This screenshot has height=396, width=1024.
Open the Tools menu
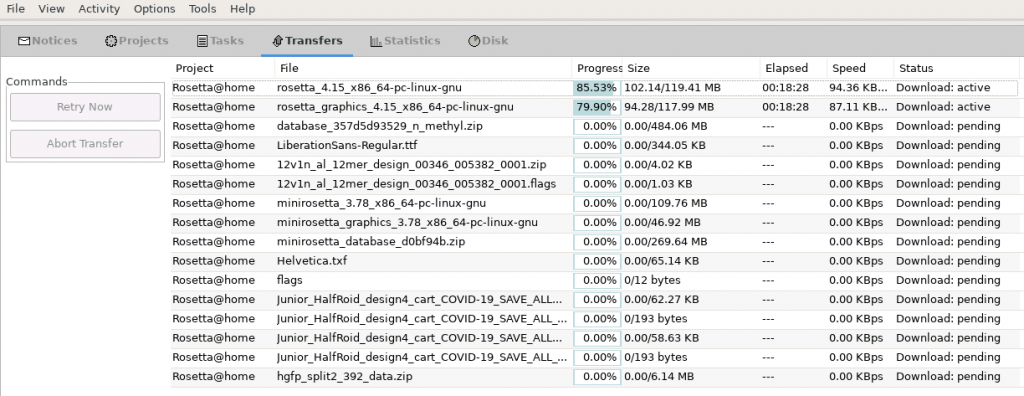click(202, 9)
